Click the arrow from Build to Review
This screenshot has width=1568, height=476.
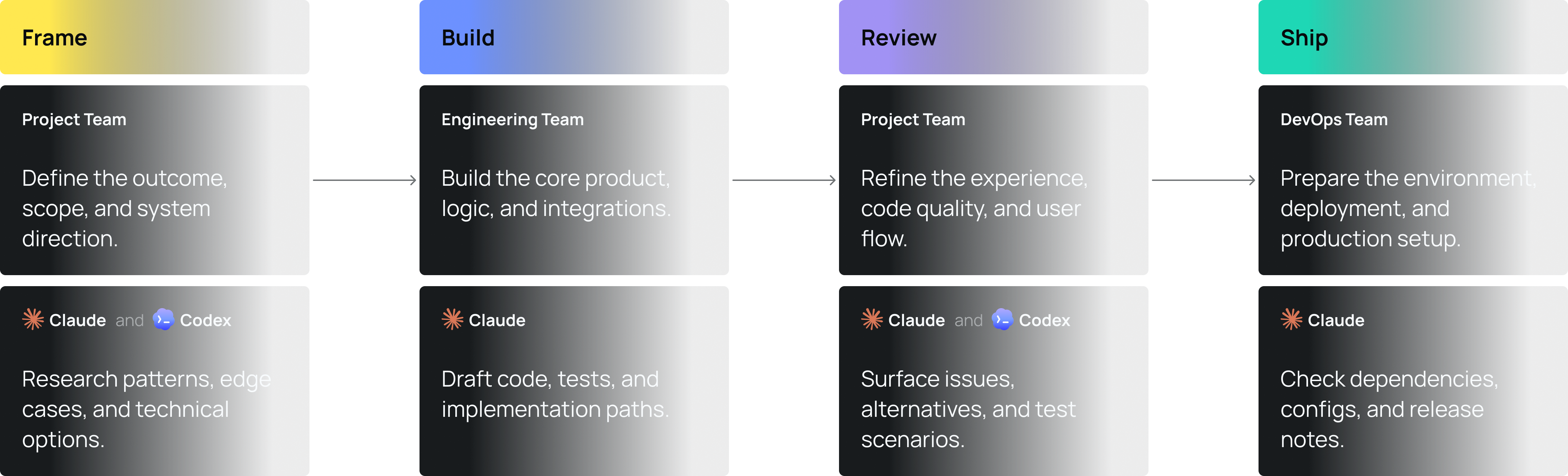tap(784, 180)
